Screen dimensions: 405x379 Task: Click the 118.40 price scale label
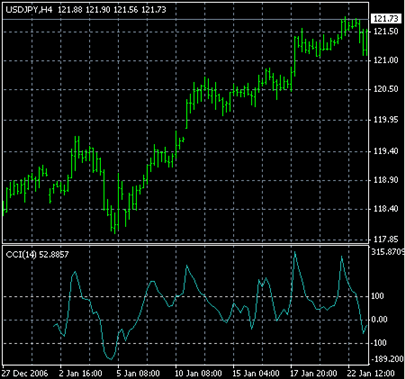coord(386,209)
